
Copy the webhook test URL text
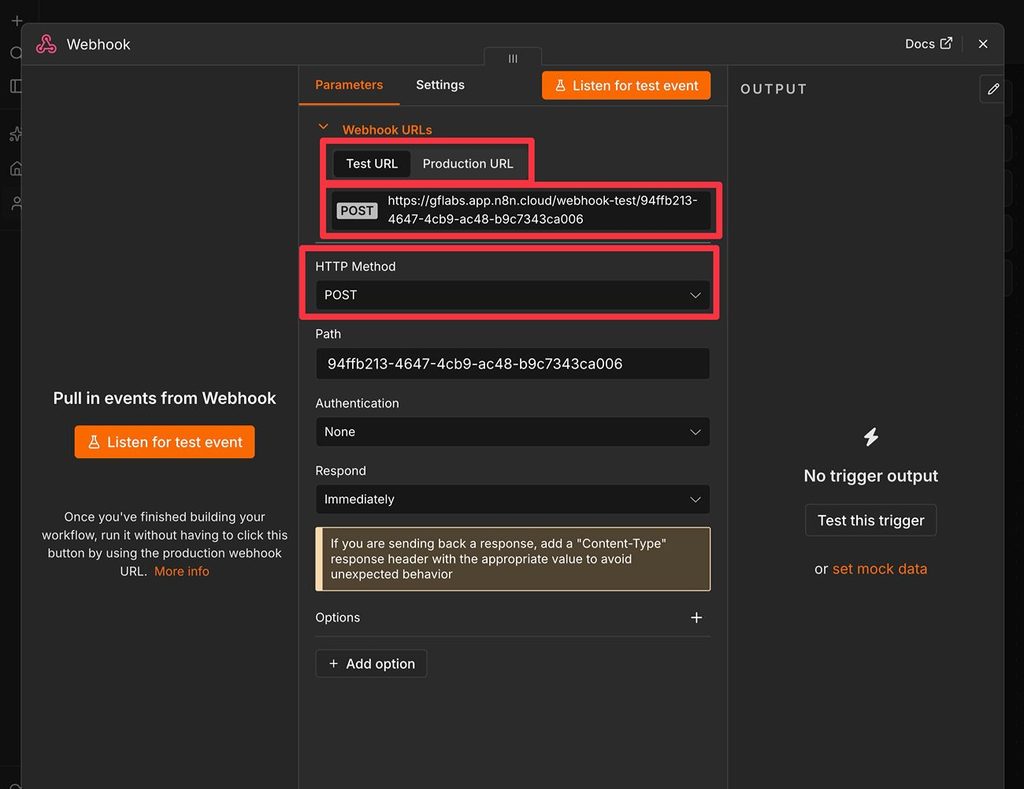pyautogui.click(x=542, y=210)
